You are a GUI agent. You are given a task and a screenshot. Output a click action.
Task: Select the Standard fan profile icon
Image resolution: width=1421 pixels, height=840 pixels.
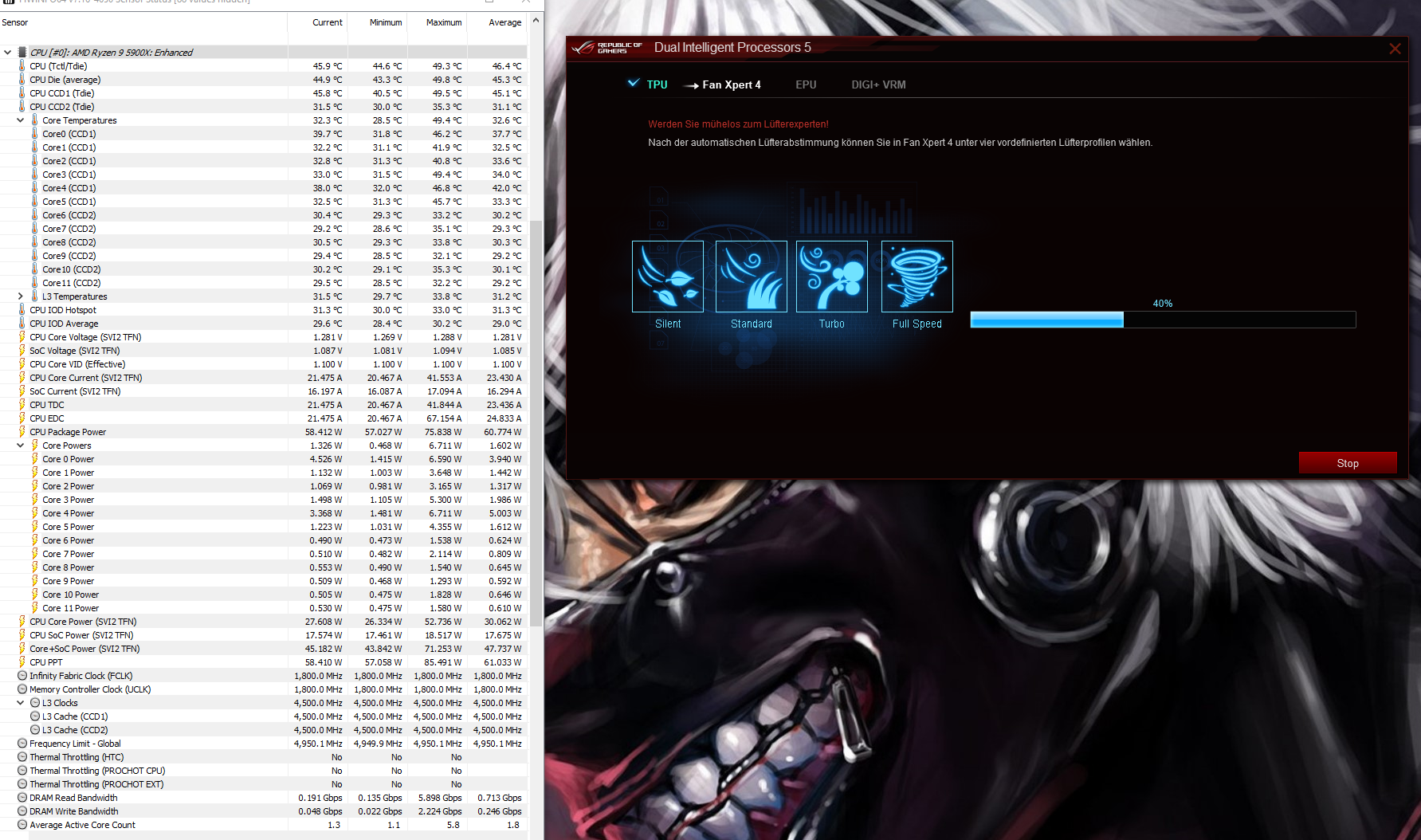click(x=752, y=277)
